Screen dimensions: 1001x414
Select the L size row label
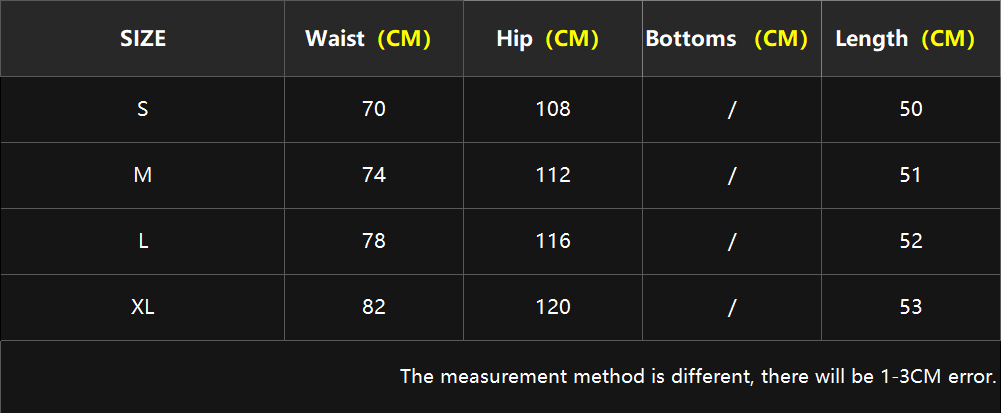[142, 241]
